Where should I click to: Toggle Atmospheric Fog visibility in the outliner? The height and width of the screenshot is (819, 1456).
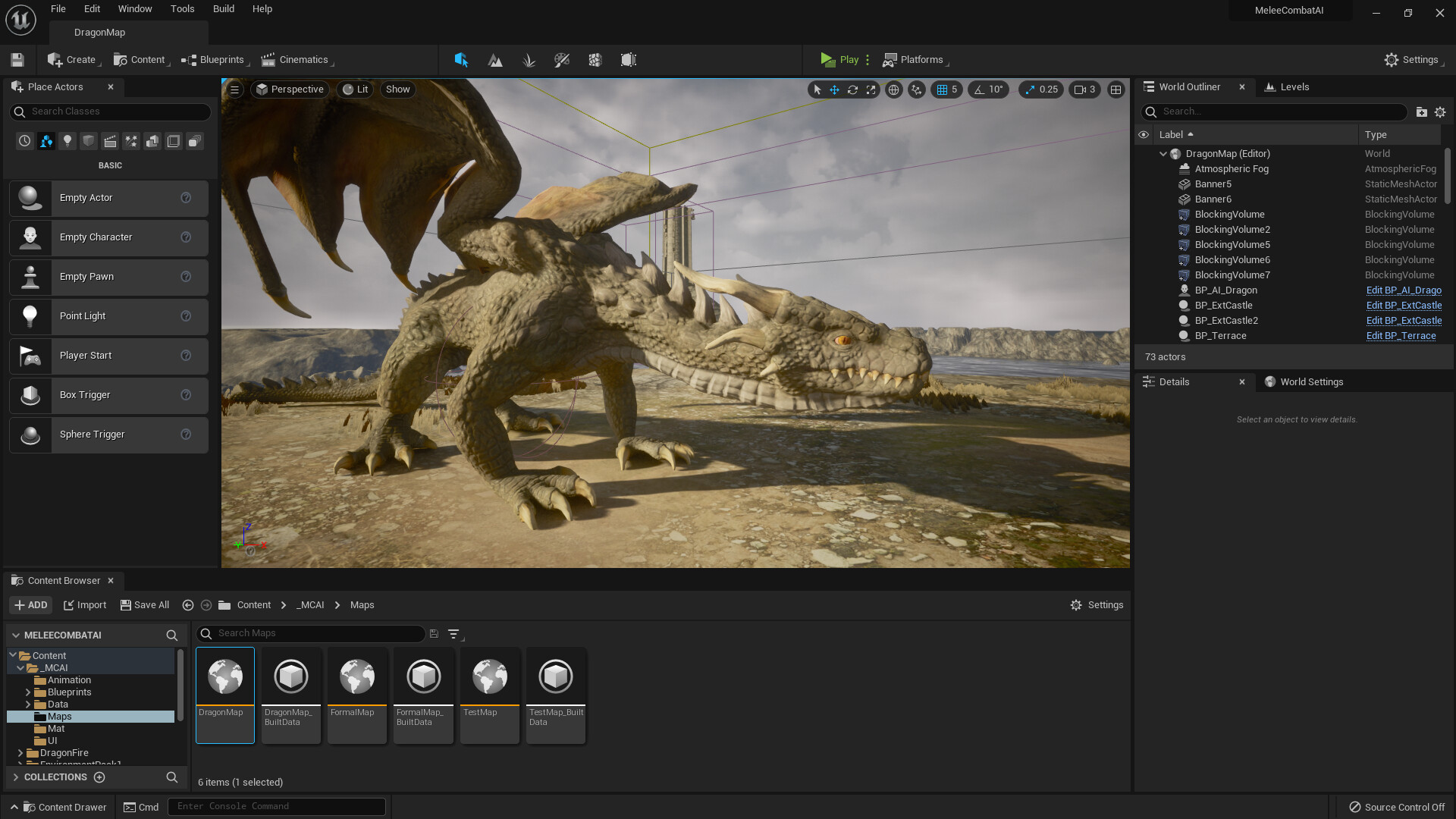1144,168
